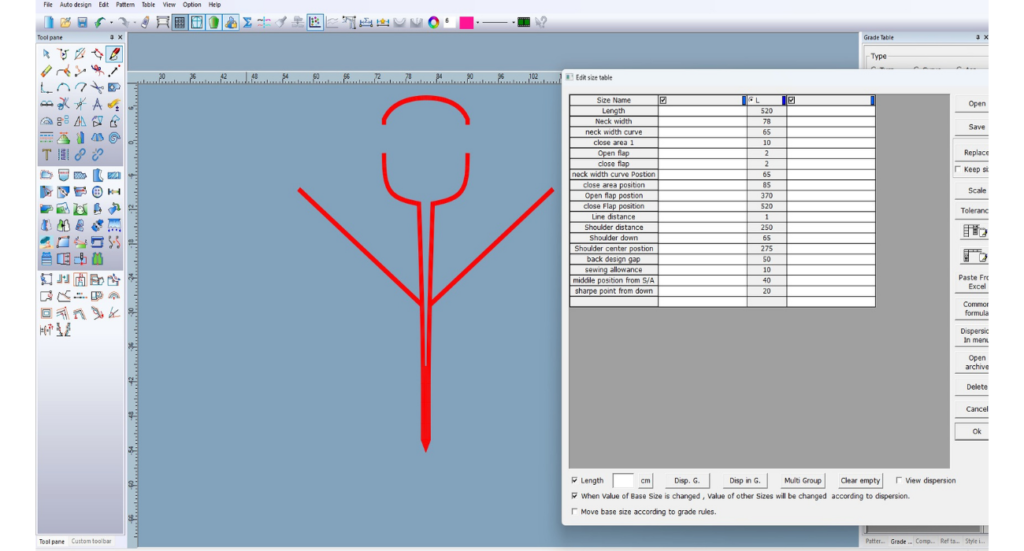This screenshot has height=551, width=1024.
Task: Click the table-copy icon below Tolerance
Action: 974,231
